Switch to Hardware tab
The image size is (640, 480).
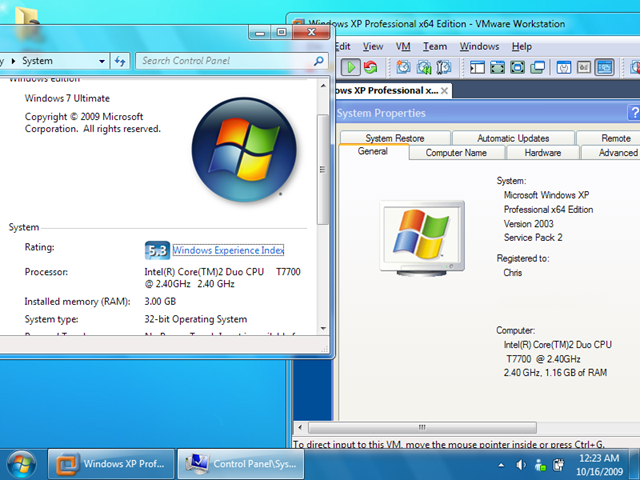click(543, 153)
